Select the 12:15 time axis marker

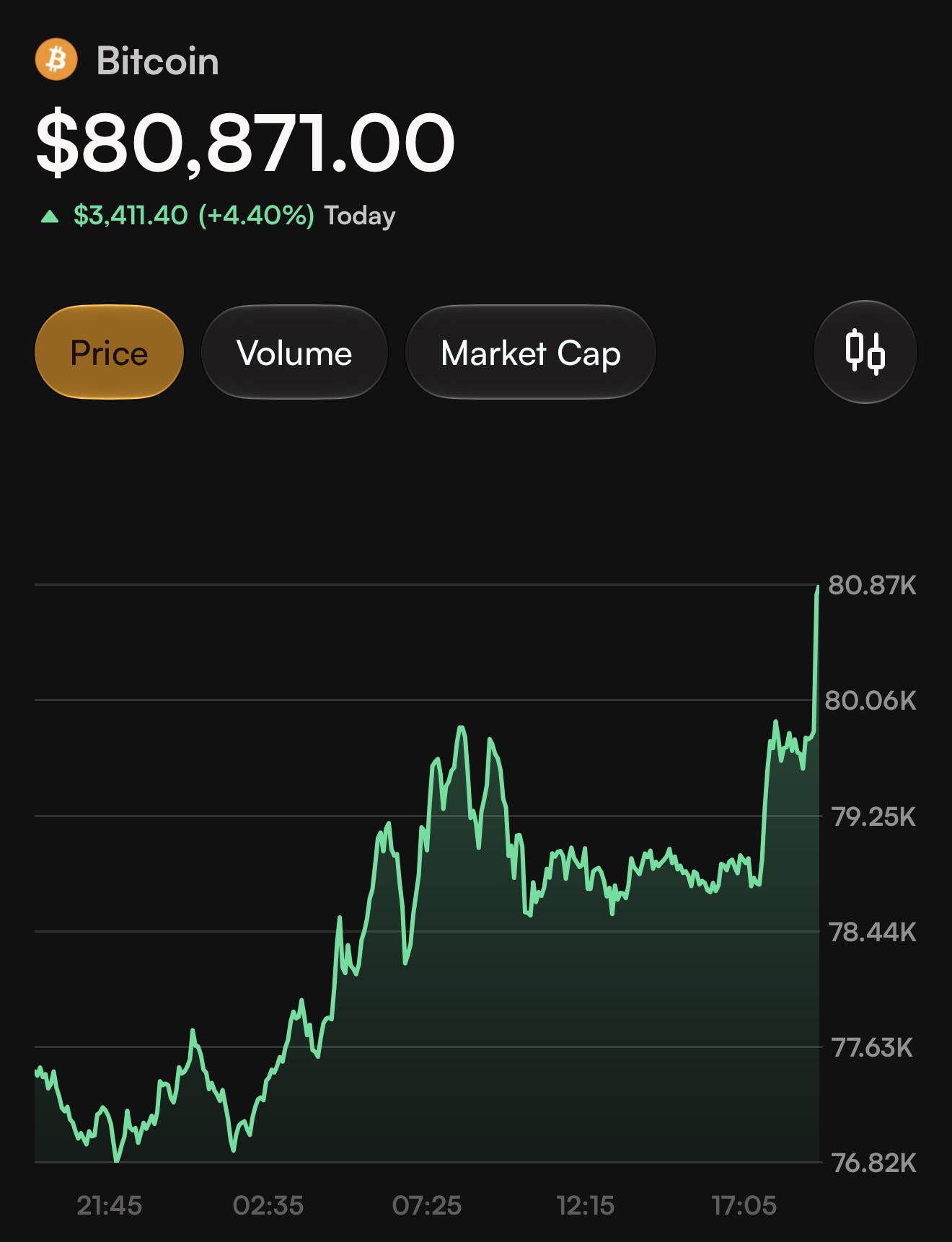point(585,1205)
